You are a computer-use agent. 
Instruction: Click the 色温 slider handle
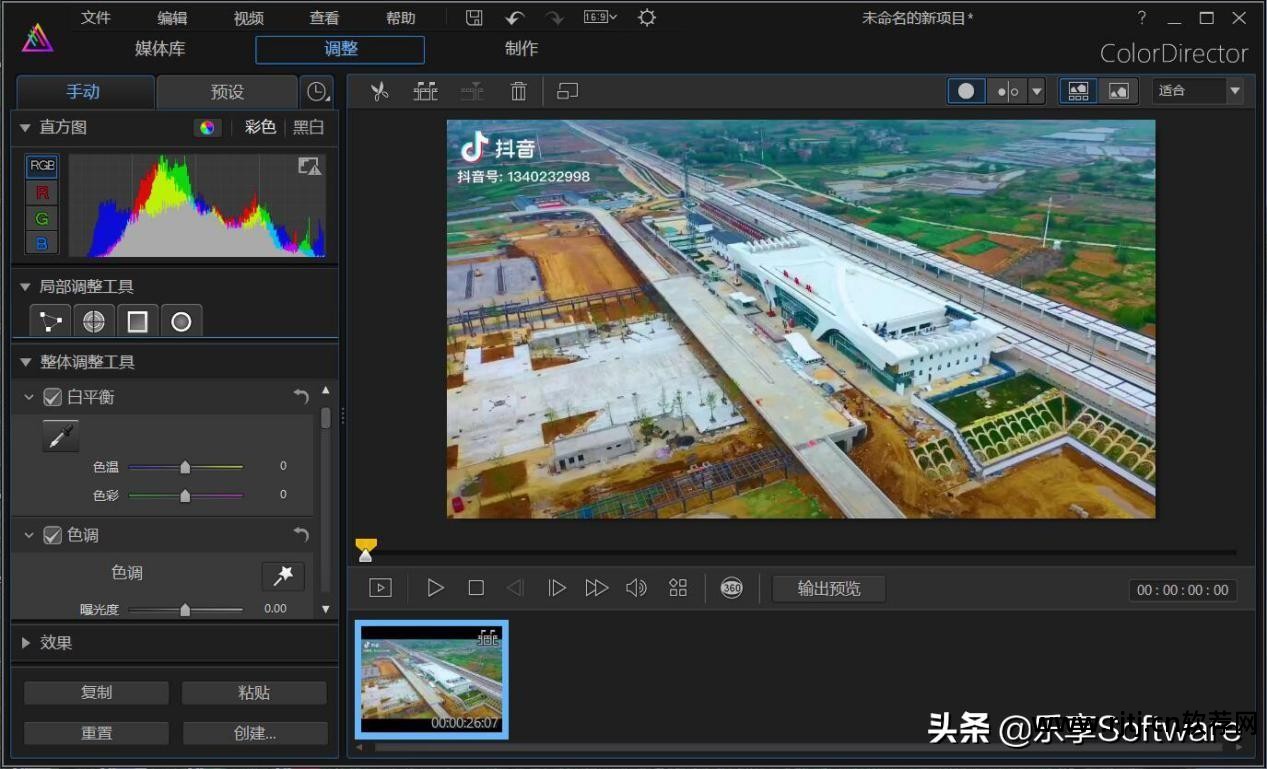click(185, 467)
